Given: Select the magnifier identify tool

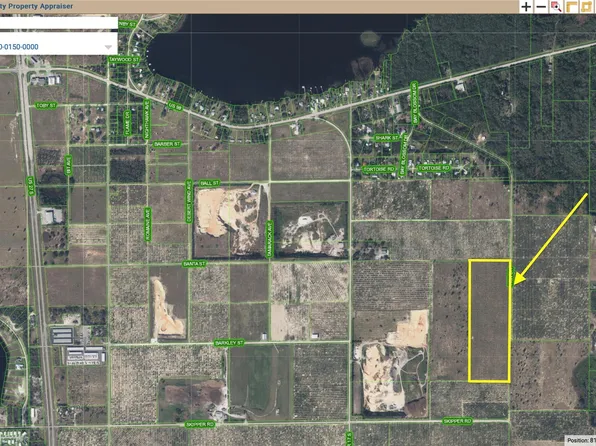Looking at the screenshot, I should click(x=556, y=7).
